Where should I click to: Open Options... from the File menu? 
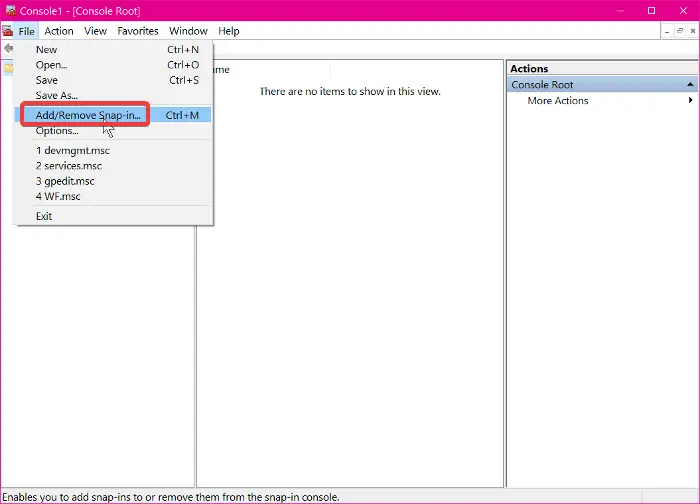pos(114,131)
